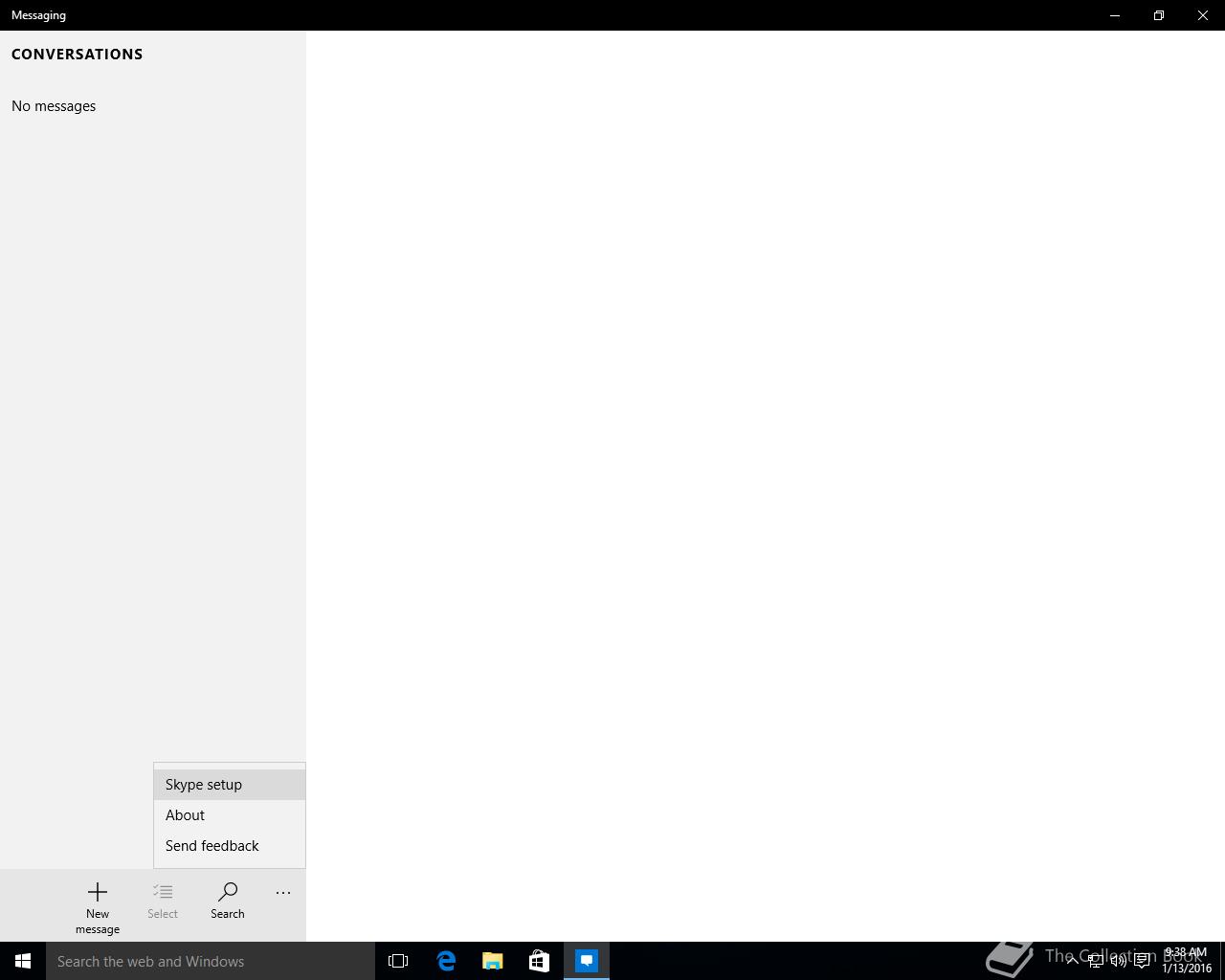Open Search in Messaging
Viewport: 1225px width, 980px height.
pos(228,901)
